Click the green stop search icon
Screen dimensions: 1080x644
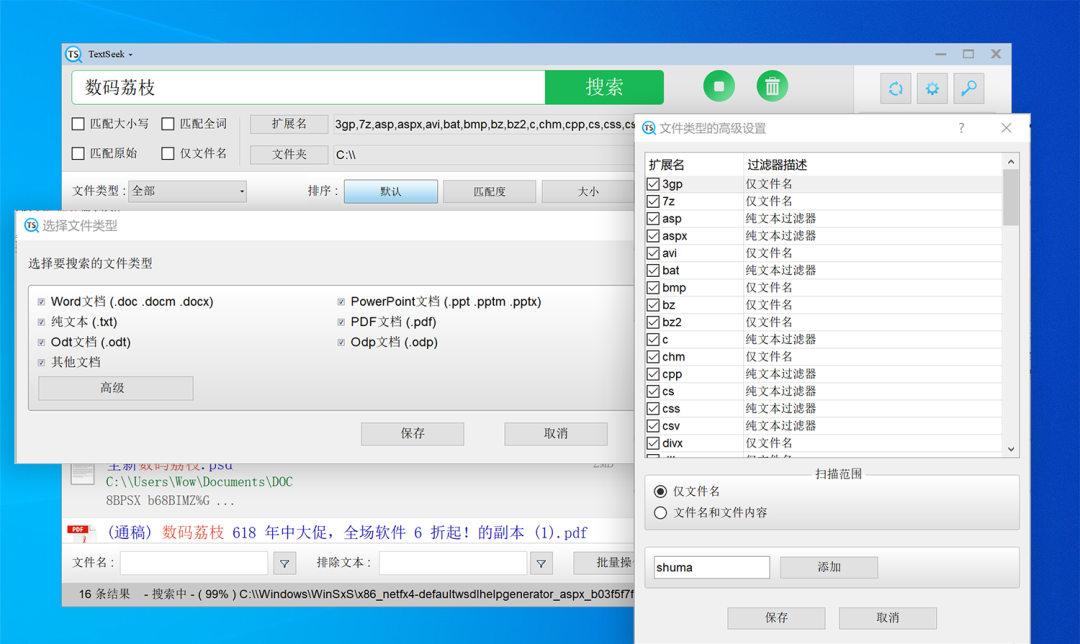pyautogui.click(x=719, y=87)
